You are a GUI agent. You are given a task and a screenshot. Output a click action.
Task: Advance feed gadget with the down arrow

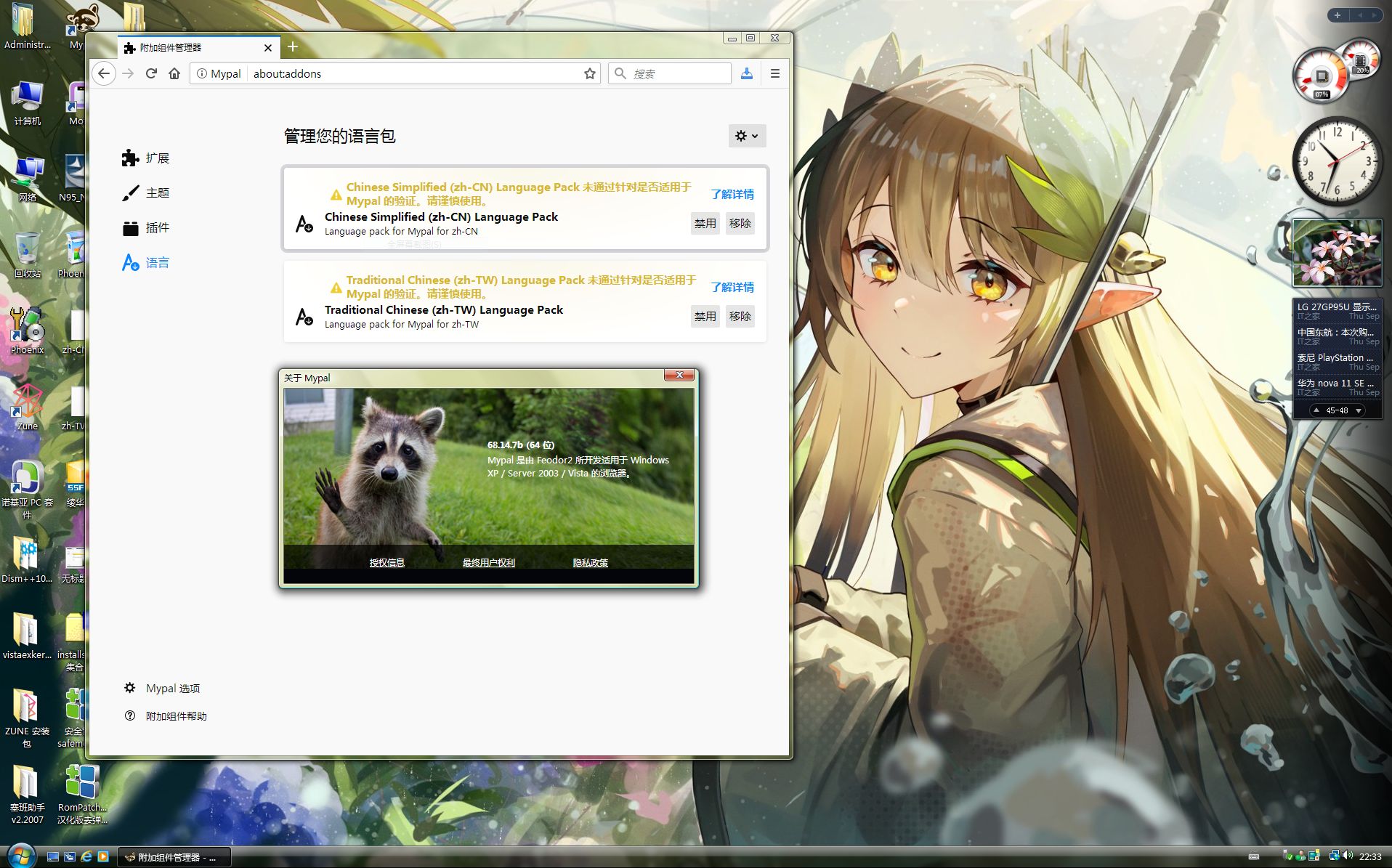(x=1358, y=410)
